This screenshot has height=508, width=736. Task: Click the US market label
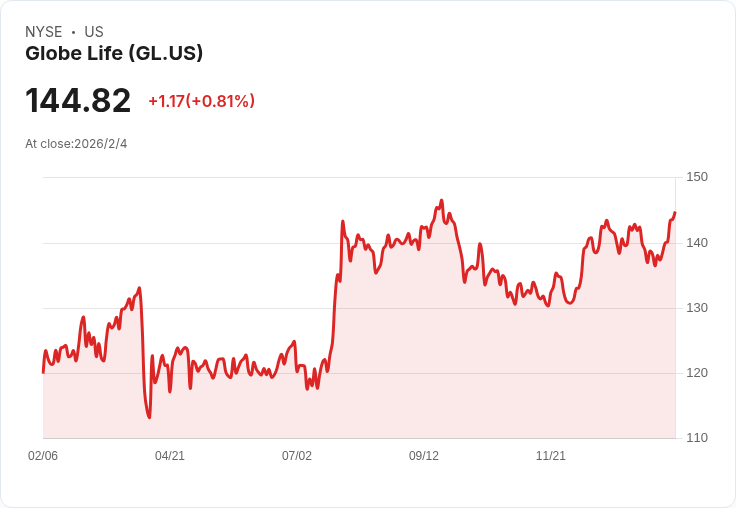pos(94,32)
